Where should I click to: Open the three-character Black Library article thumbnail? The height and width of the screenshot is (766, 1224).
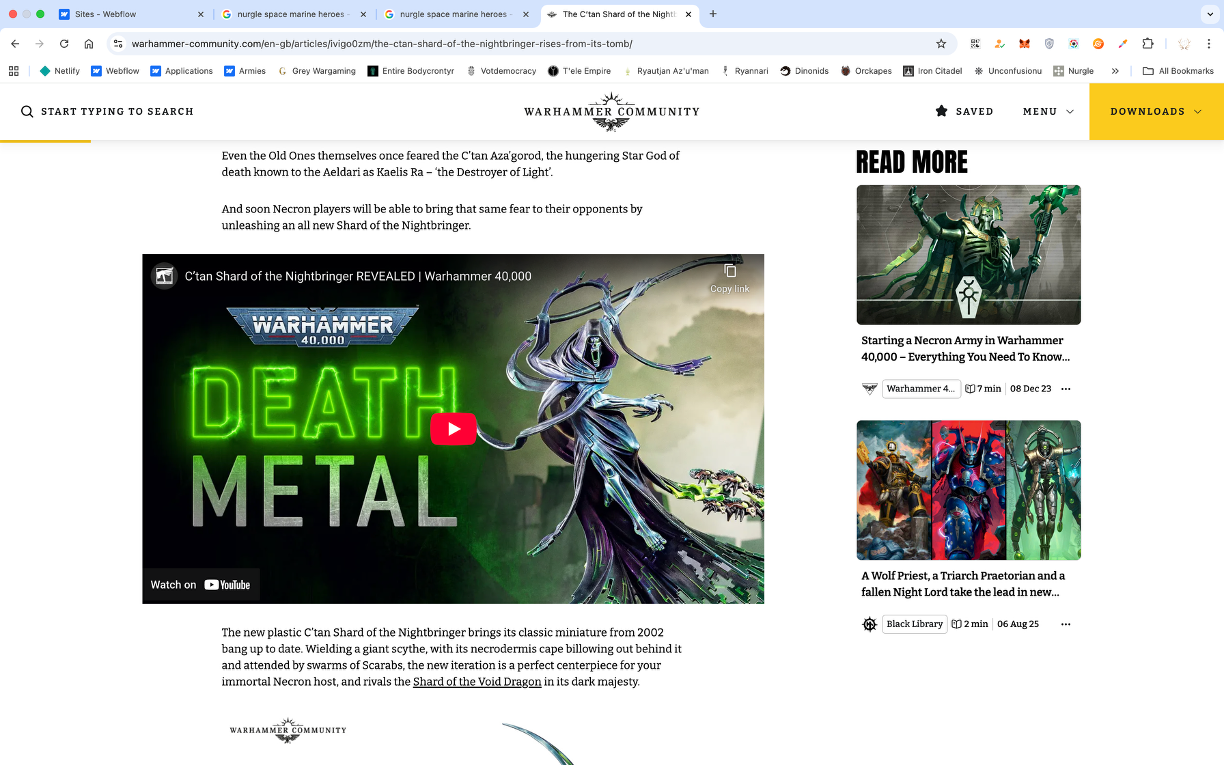(x=968, y=490)
